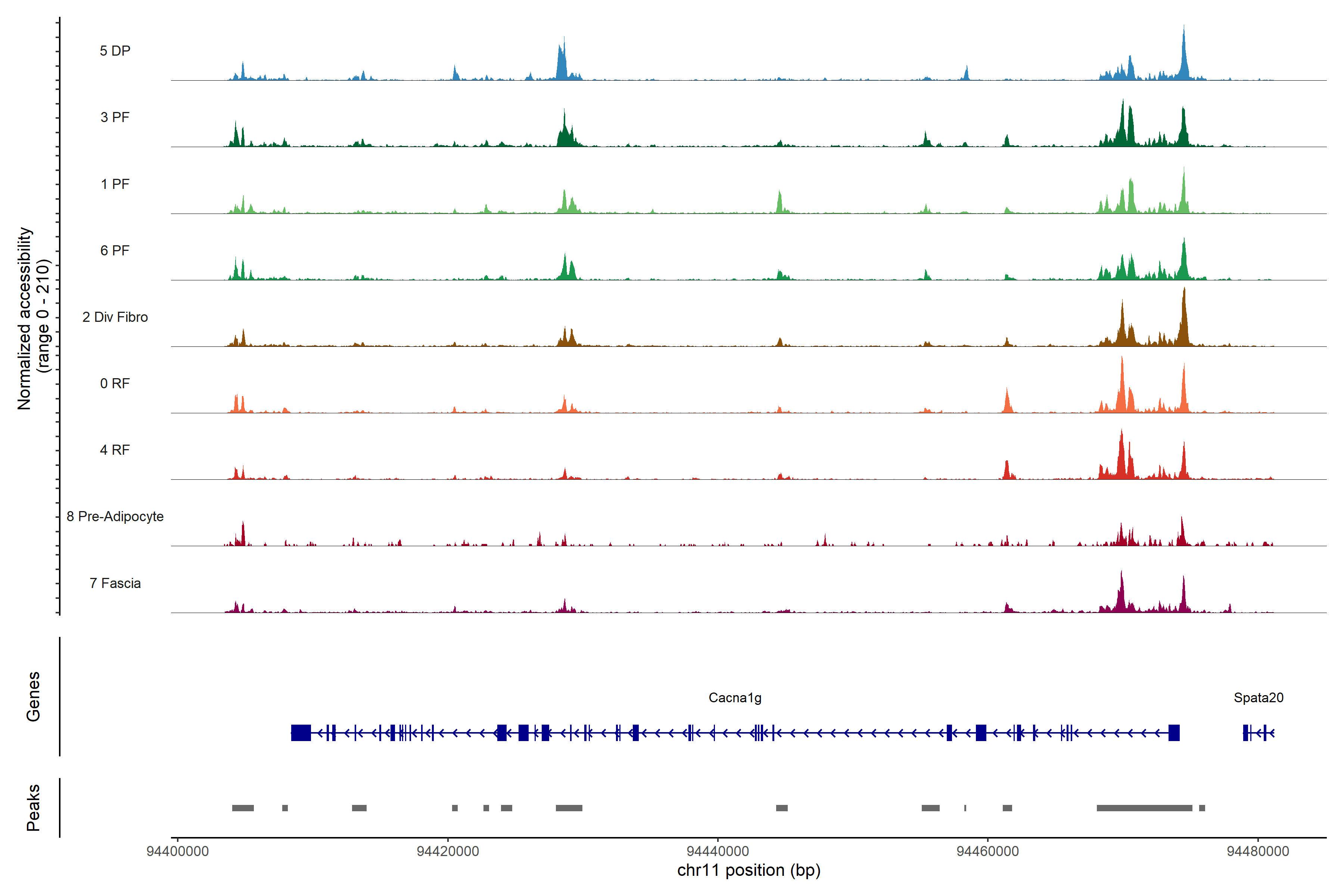
Task: Click the chr11 position (bp) axis title
Action: point(749,870)
